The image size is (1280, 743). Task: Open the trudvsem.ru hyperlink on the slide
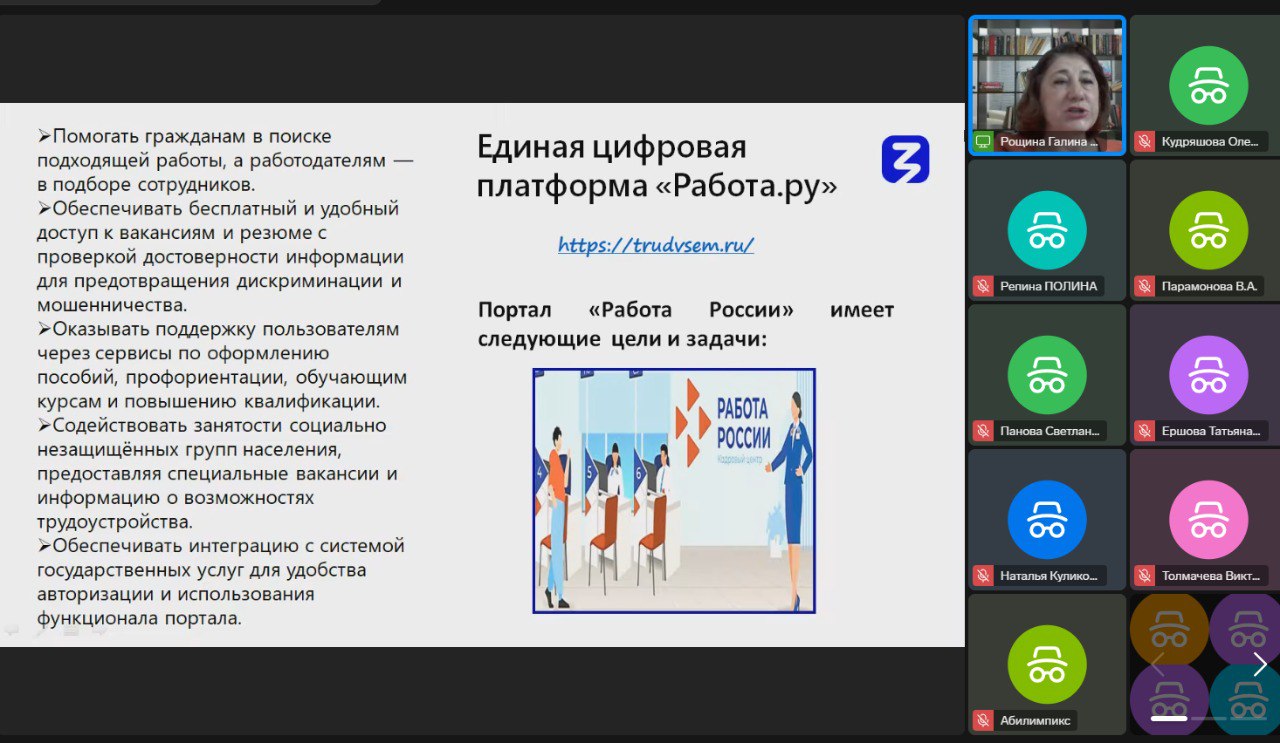pyautogui.click(x=655, y=245)
